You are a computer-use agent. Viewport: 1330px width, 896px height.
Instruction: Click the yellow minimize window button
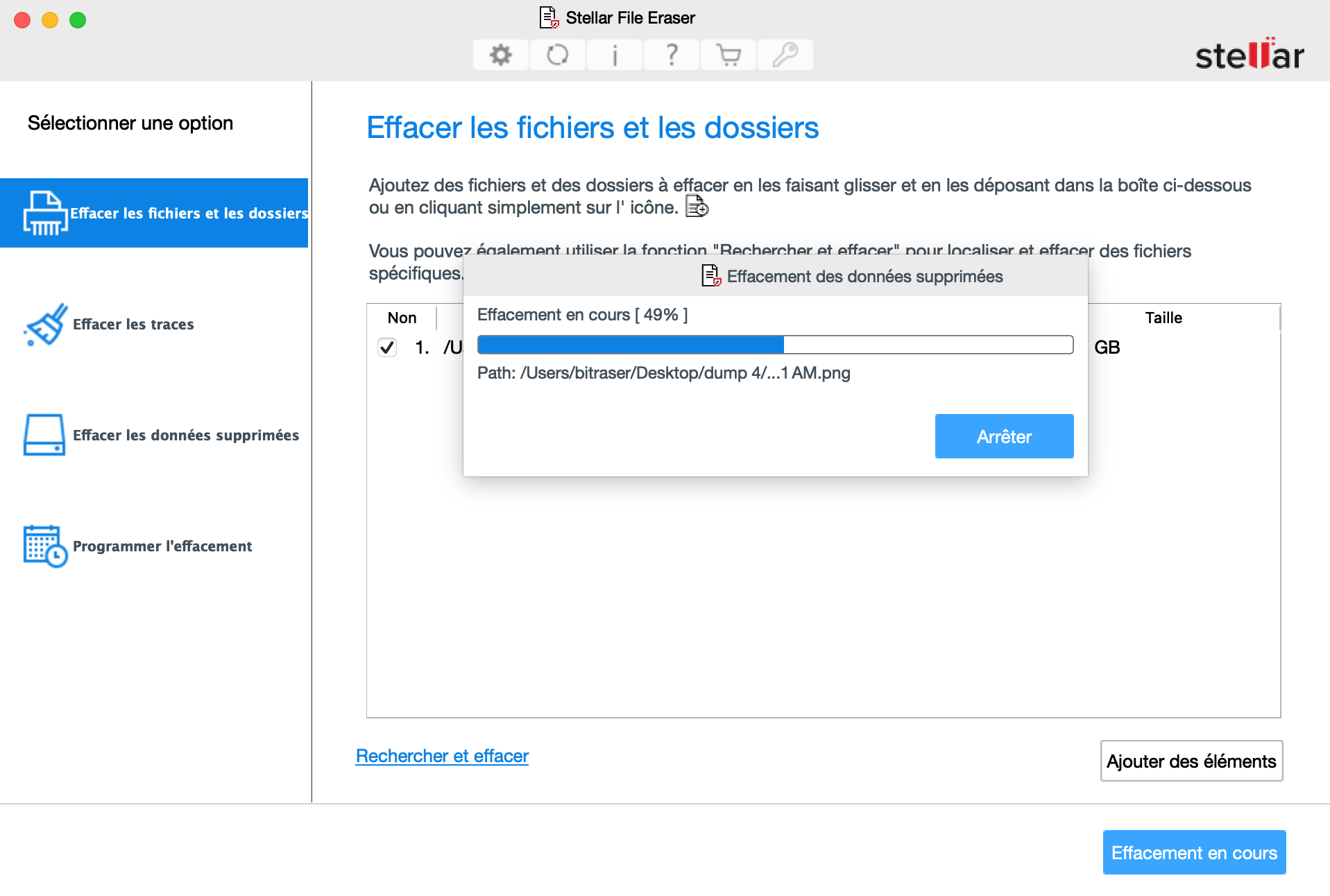tap(50, 20)
